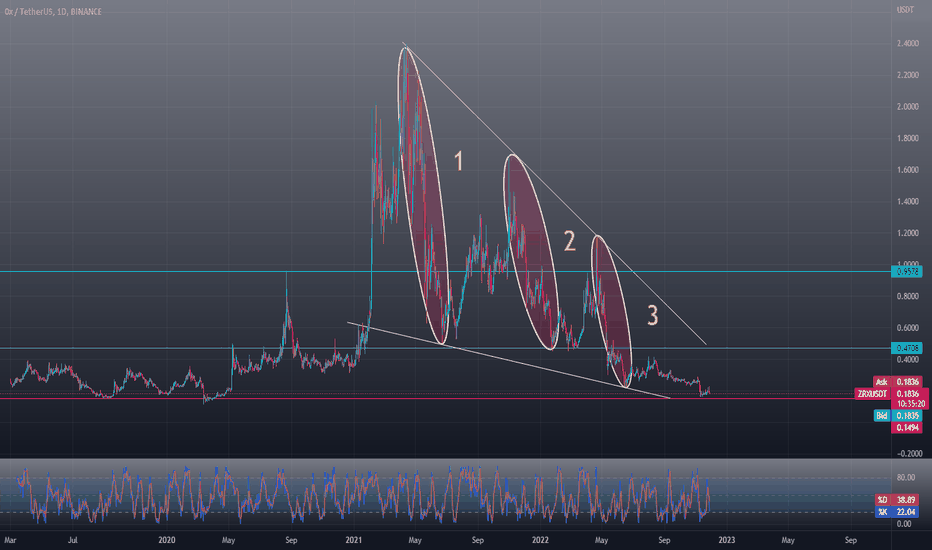Select the 0.4708 horizontal line price label
The width and height of the screenshot is (932, 550).
(907, 348)
